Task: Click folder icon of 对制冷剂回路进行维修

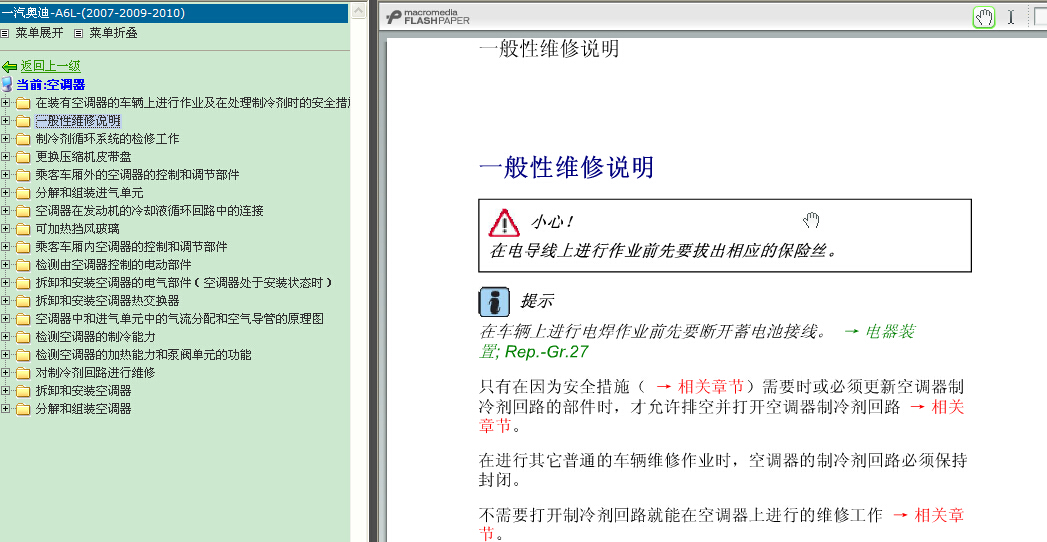Action: (x=23, y=372)
